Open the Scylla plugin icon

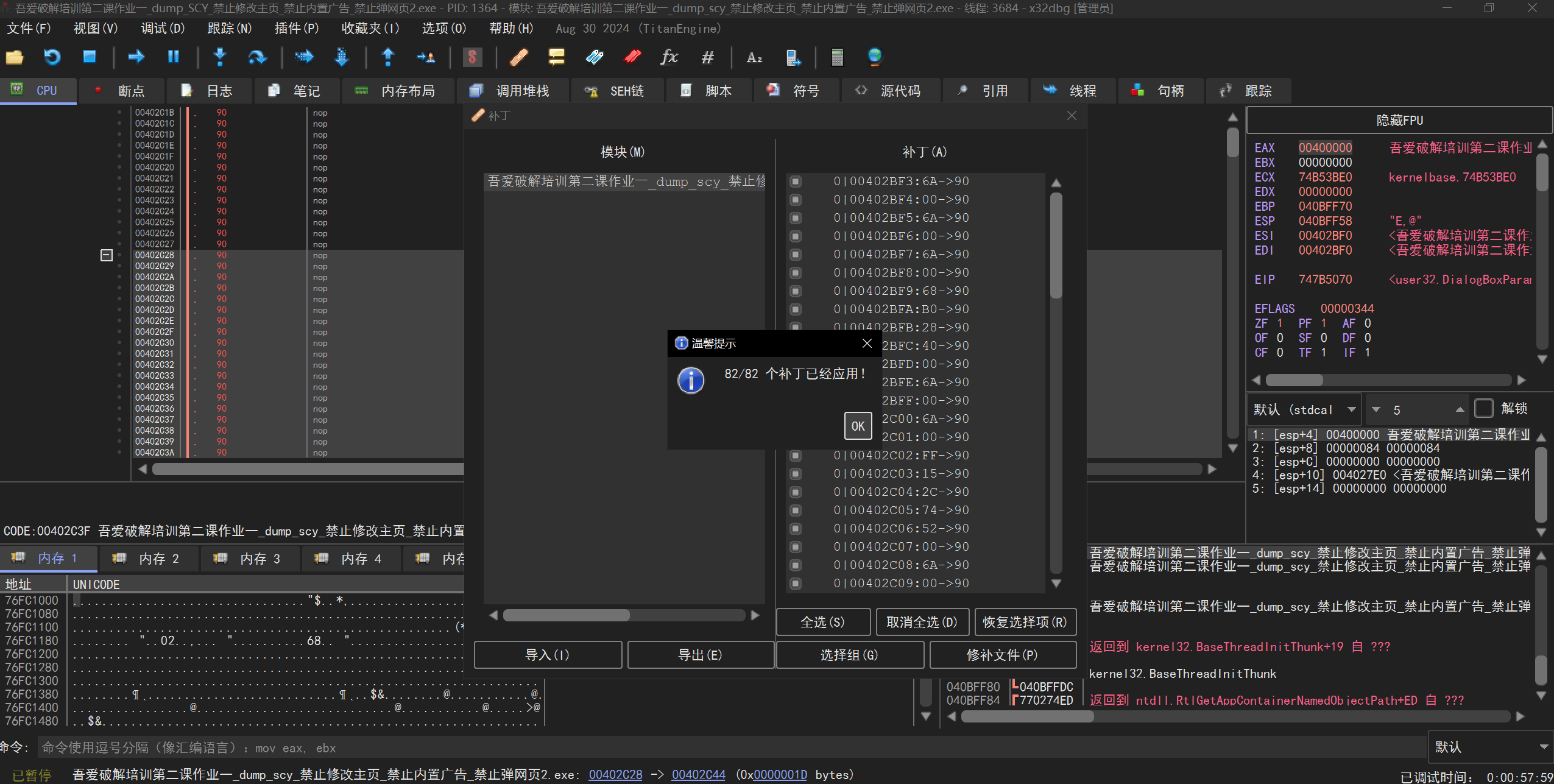click(x=472, y=57)
